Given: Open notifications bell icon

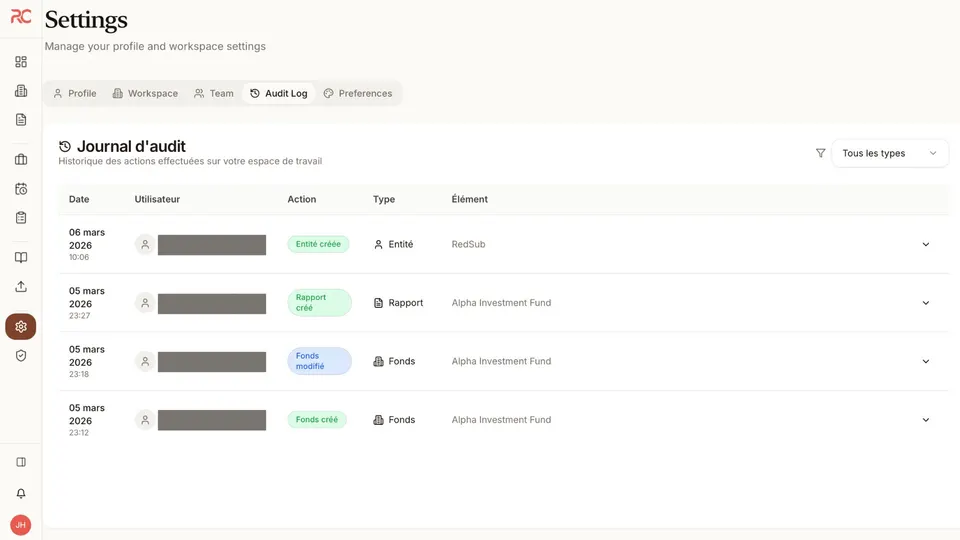Looking at the screenshot, I should tap(21, 493).
